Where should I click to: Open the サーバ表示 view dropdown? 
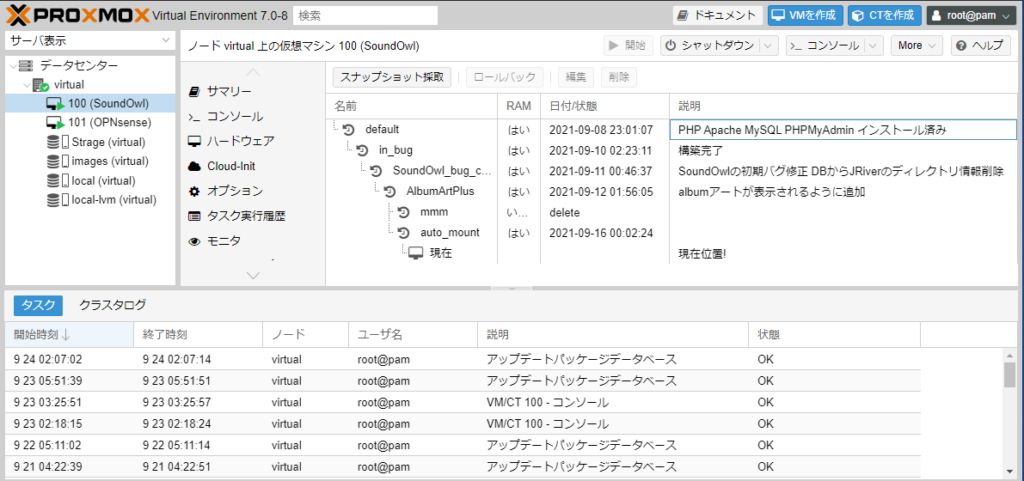[90, 40]
